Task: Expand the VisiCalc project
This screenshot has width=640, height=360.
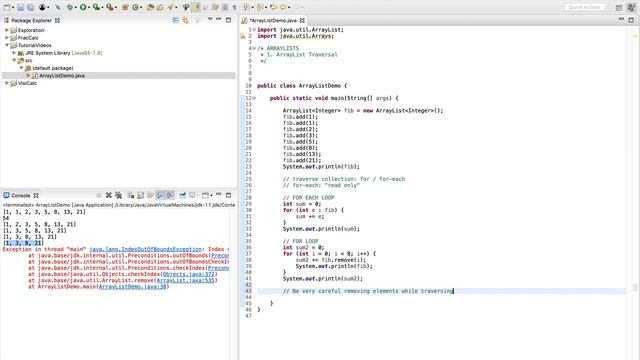Action: 7,83
